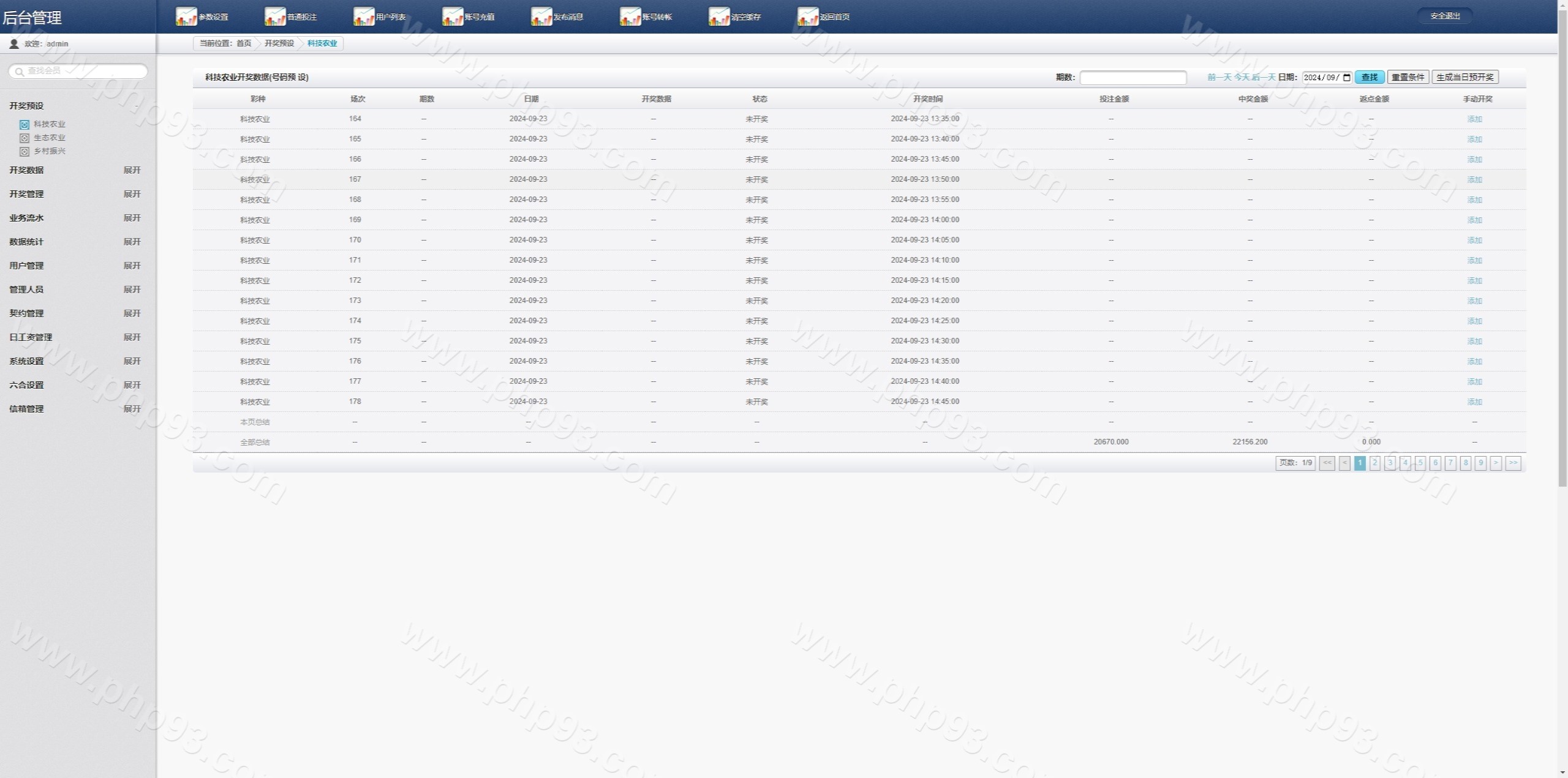Image resolution: width=1568 pixels, height=778 pixels.
Task: Expand the 用户管理 sidebar section
Action: tap(132, 266)
